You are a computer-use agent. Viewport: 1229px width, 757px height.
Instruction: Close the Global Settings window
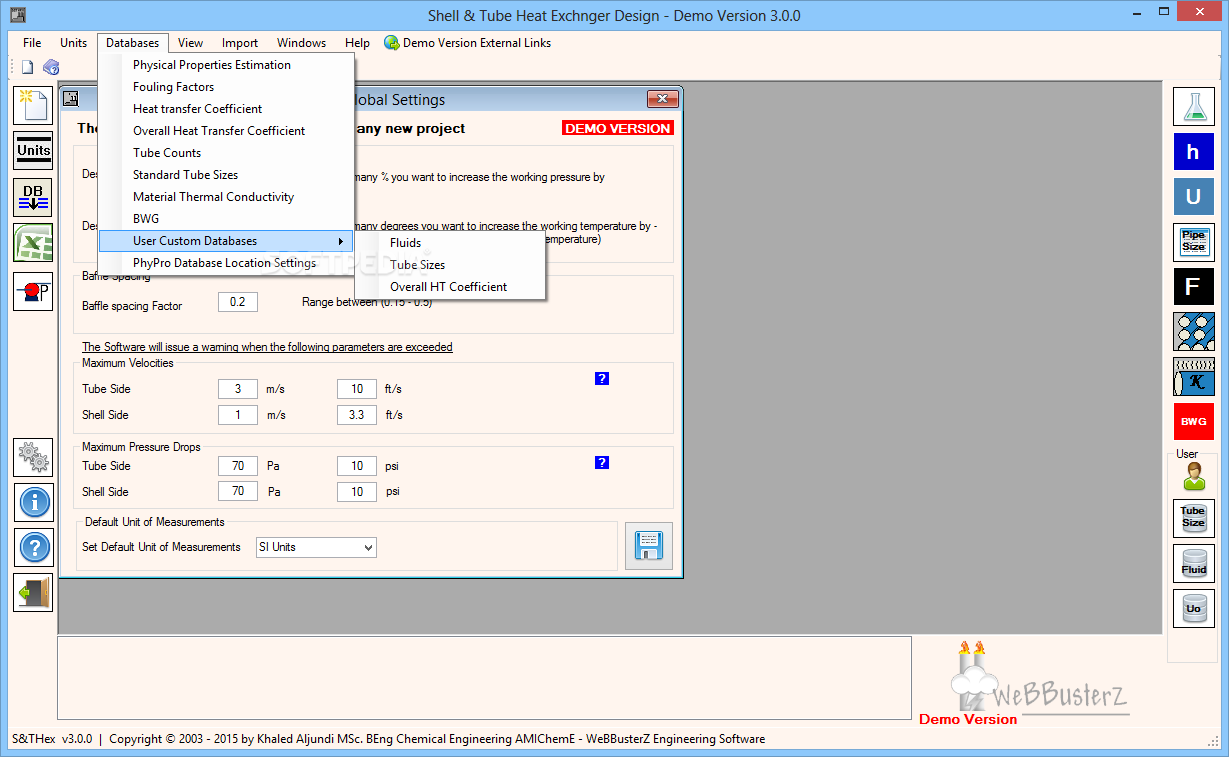(662, 99)
